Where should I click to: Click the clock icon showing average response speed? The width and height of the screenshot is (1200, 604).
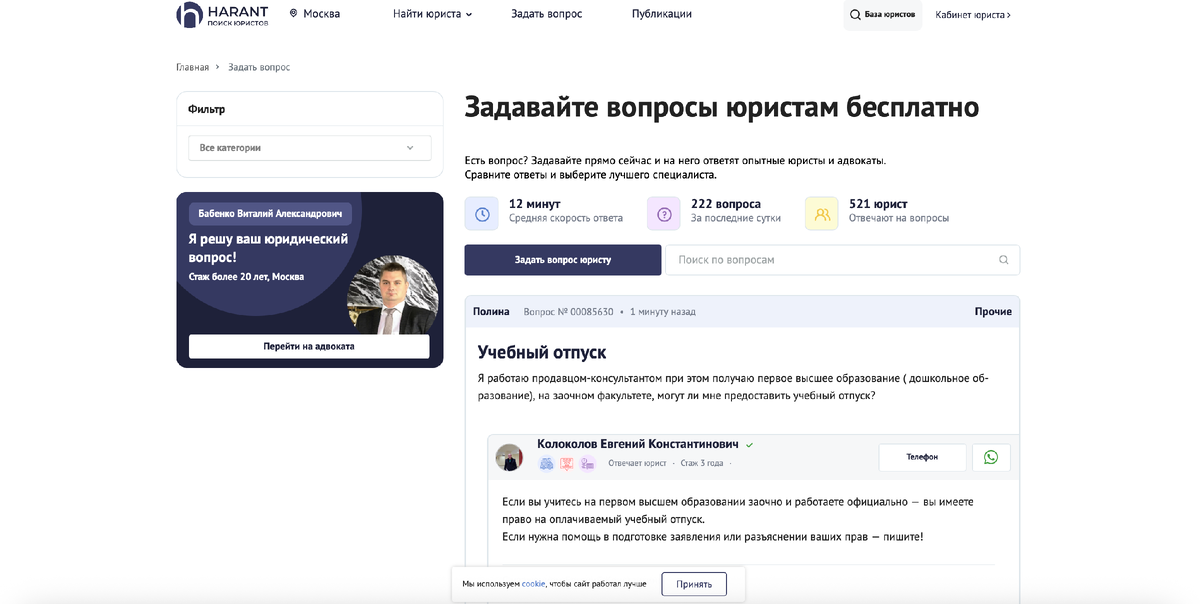pyautogui.click(x=481, y=212)
